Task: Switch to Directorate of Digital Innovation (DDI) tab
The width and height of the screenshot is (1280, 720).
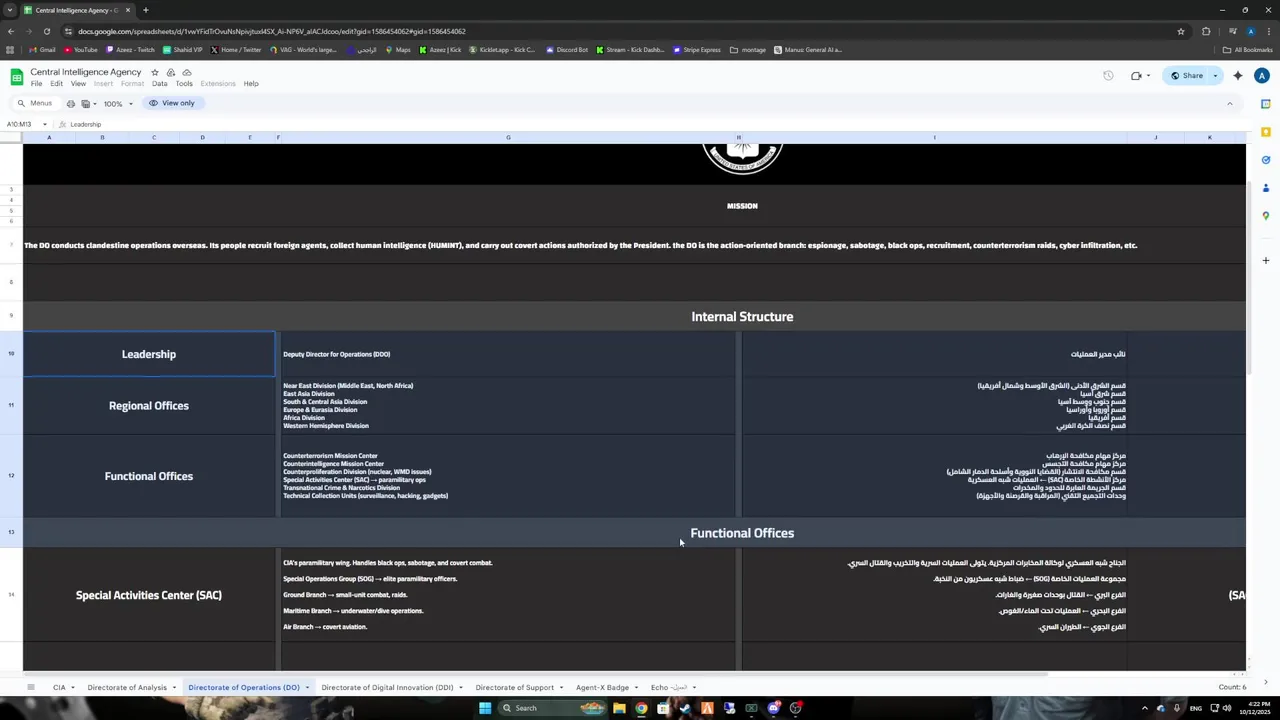Action: pyautogui.click(x=387, y=687)
